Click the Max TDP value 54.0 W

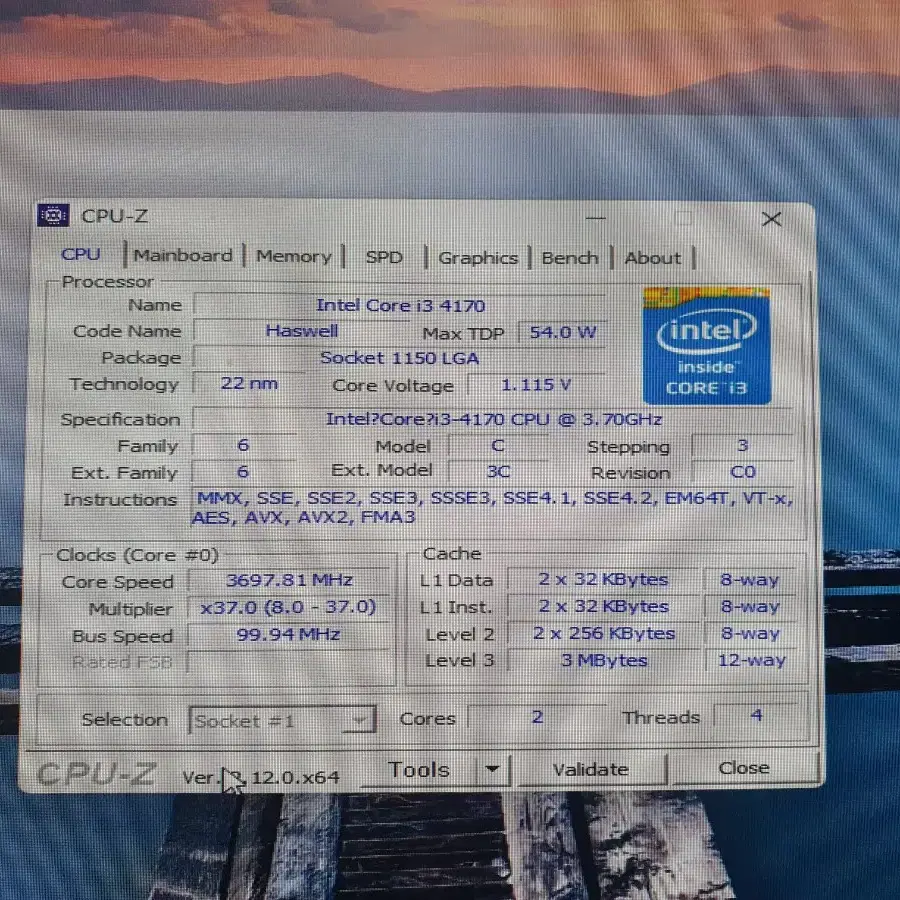pos(562,332)
